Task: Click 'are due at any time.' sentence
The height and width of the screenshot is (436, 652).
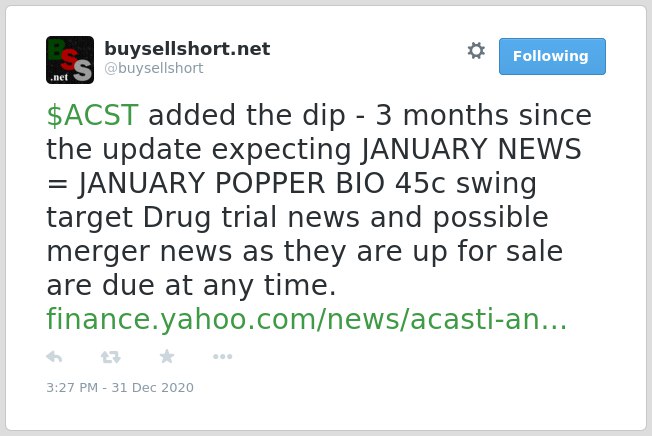Action: point(191,286)
